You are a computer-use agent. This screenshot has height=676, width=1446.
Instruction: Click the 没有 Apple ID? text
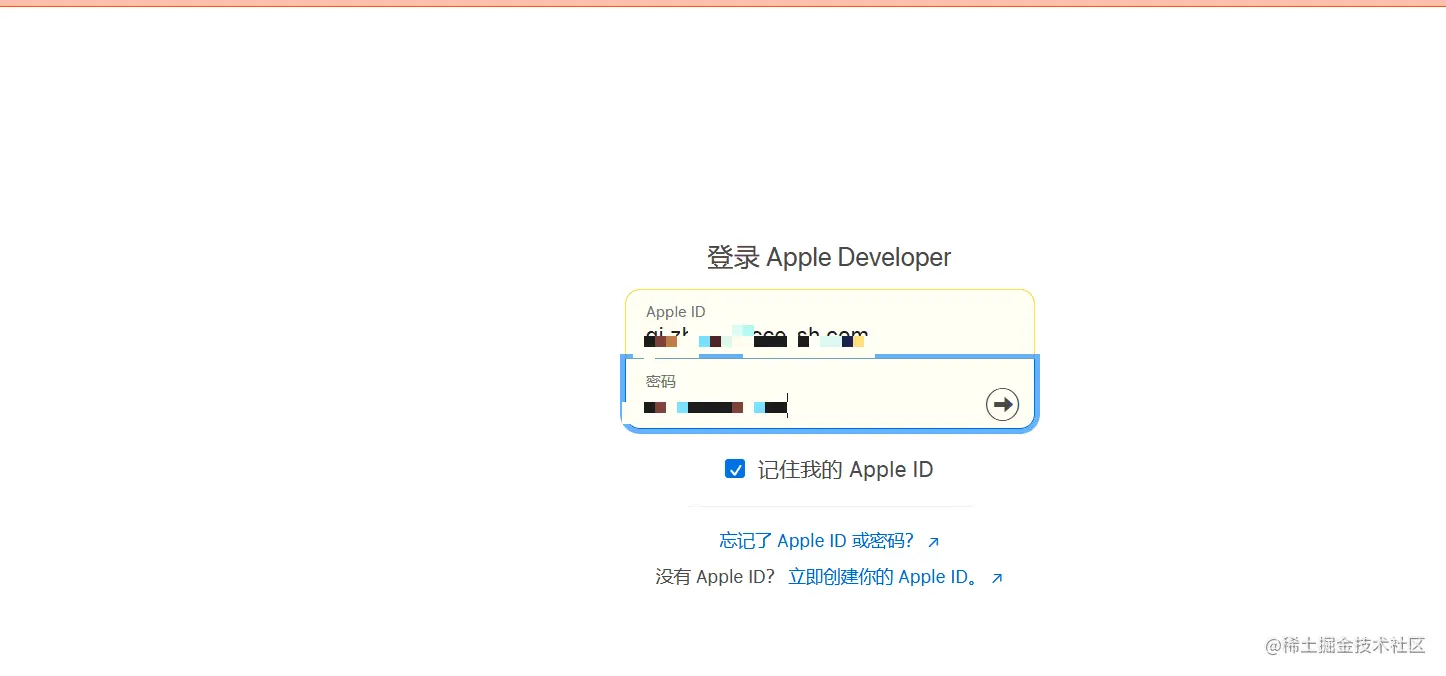coord(715,577)
